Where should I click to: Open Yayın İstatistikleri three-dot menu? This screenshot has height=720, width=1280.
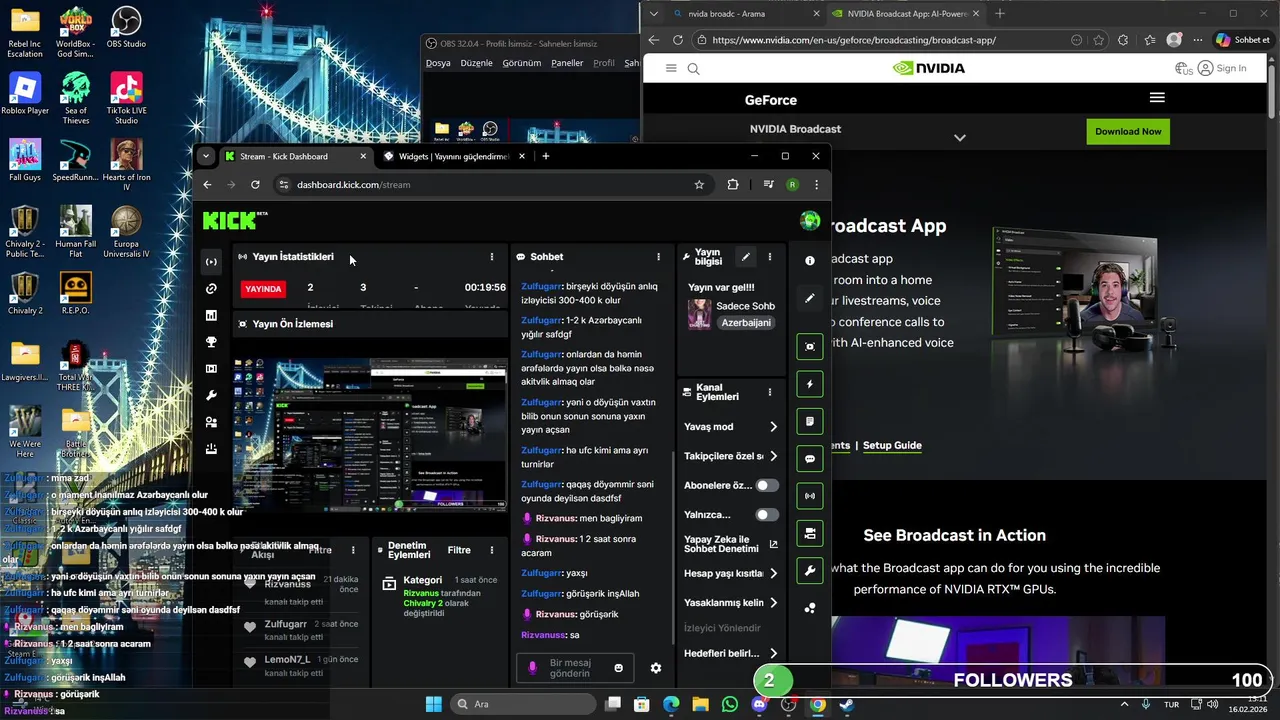coord(491,257)
